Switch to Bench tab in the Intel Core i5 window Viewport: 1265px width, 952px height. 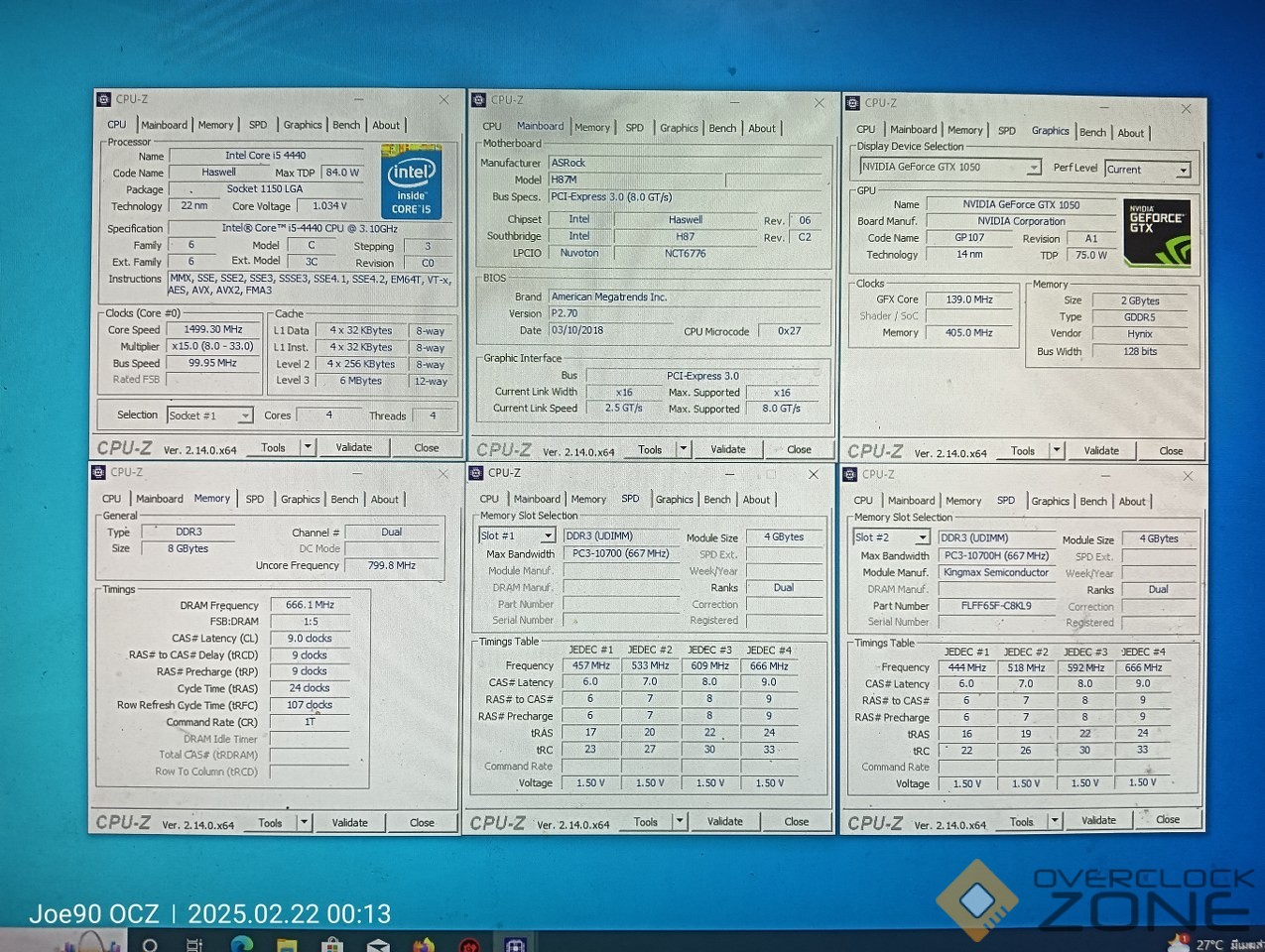[x=346, y=125]
